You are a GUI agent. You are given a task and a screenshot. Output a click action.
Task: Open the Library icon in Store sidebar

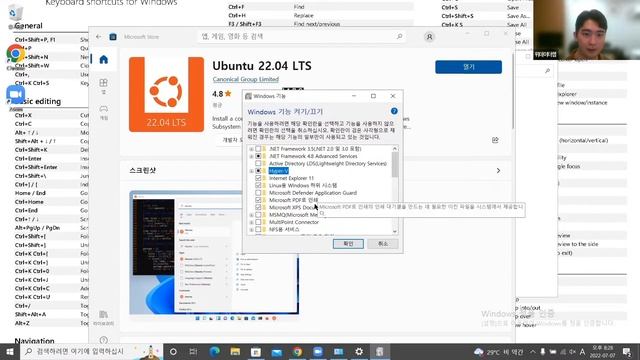(104, 318)
